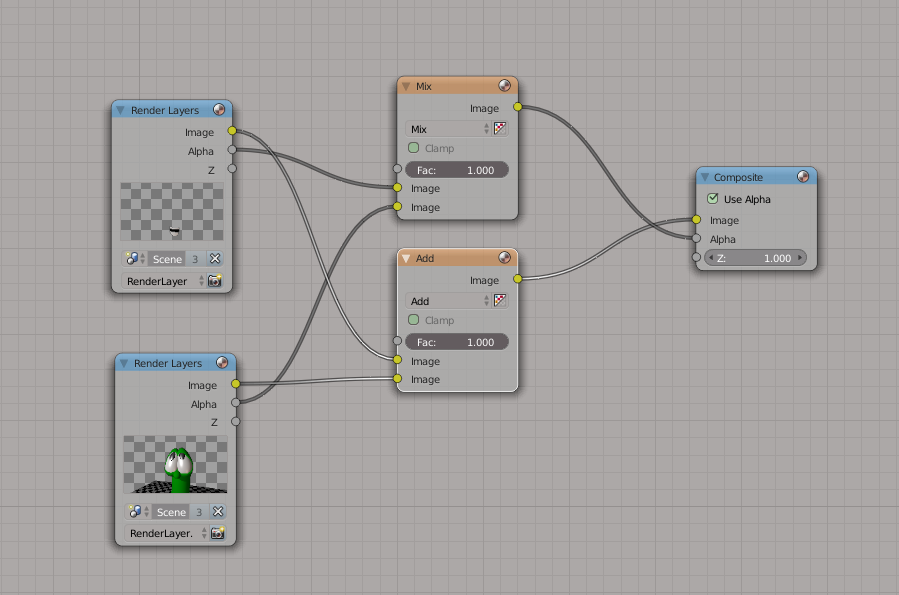Unlink scene with X on top Render Layers
Screen dimensions: 899x595
215,259
